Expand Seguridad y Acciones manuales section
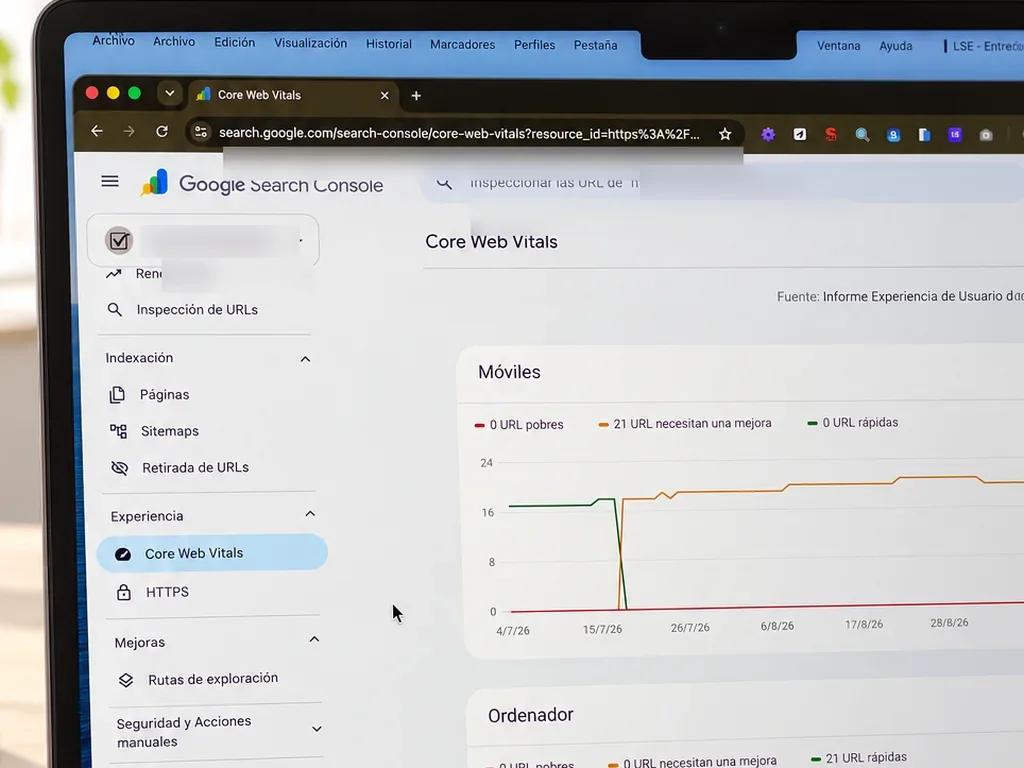This screenshot has height=768, width=1024. pyautogui.click(x=317, y=729)
